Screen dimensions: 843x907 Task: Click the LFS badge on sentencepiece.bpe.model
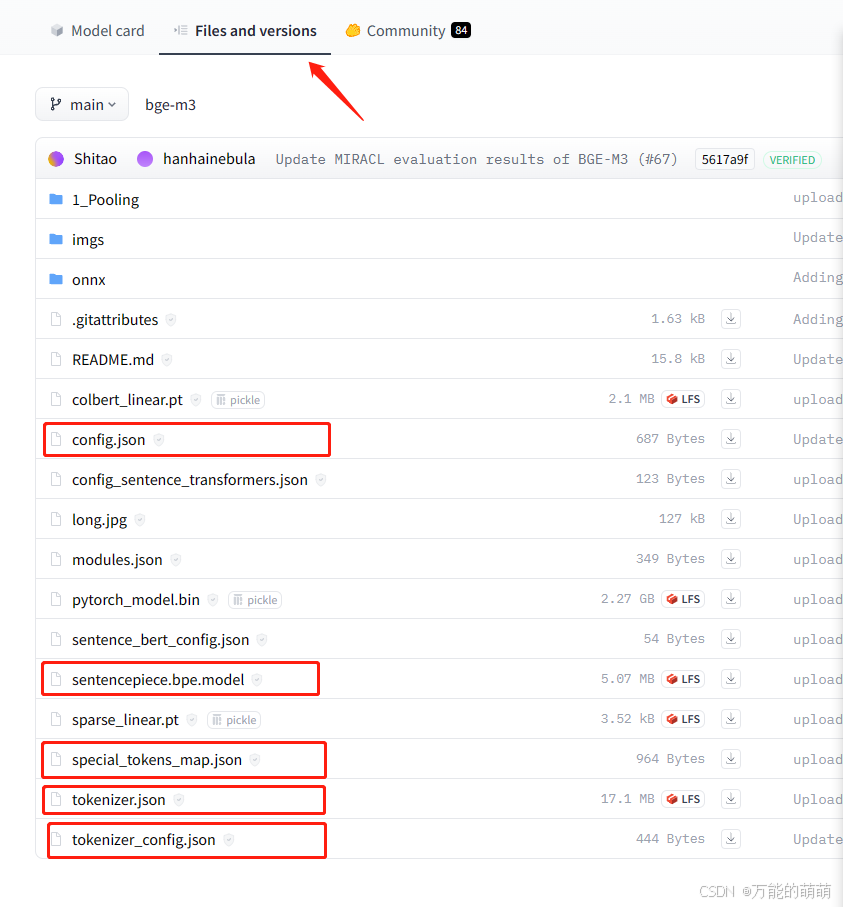(x=683, y=679)
